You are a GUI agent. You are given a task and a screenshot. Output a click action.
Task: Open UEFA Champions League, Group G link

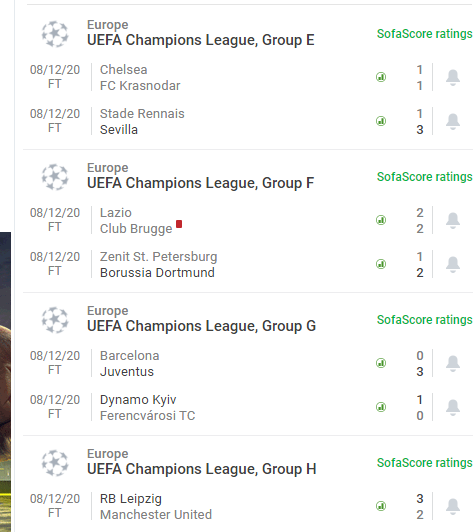[x=202, y=326]
